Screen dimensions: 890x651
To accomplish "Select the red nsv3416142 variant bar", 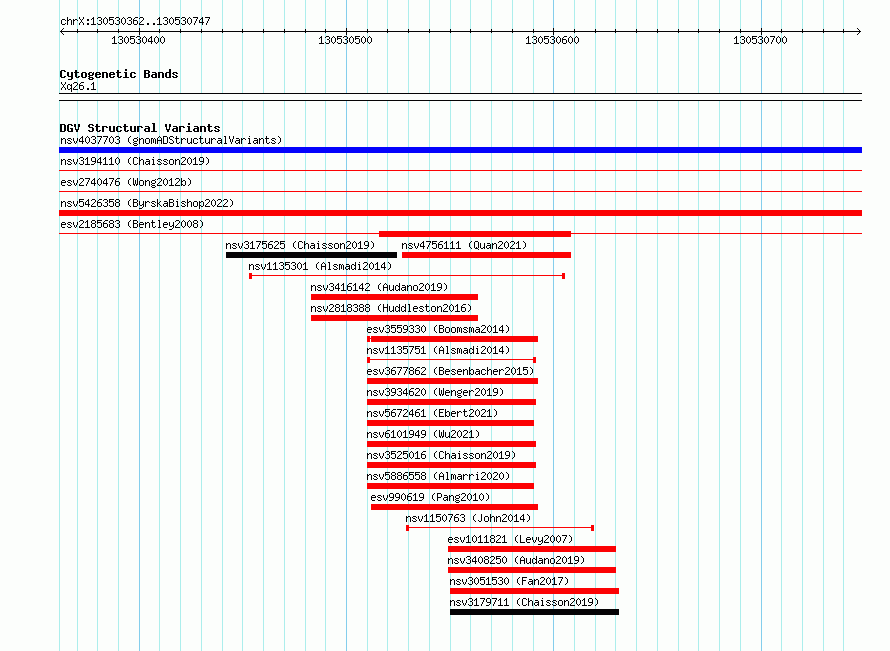I will [x=394, y=297].
